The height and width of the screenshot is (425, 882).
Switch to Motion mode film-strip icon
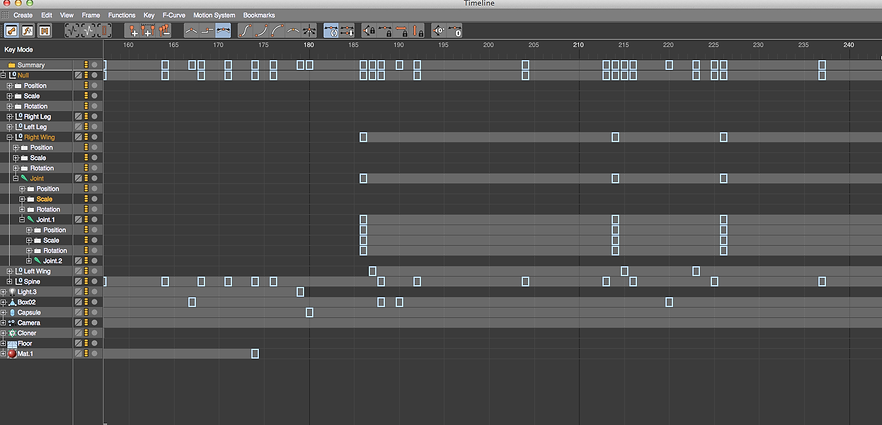(44, 30)
